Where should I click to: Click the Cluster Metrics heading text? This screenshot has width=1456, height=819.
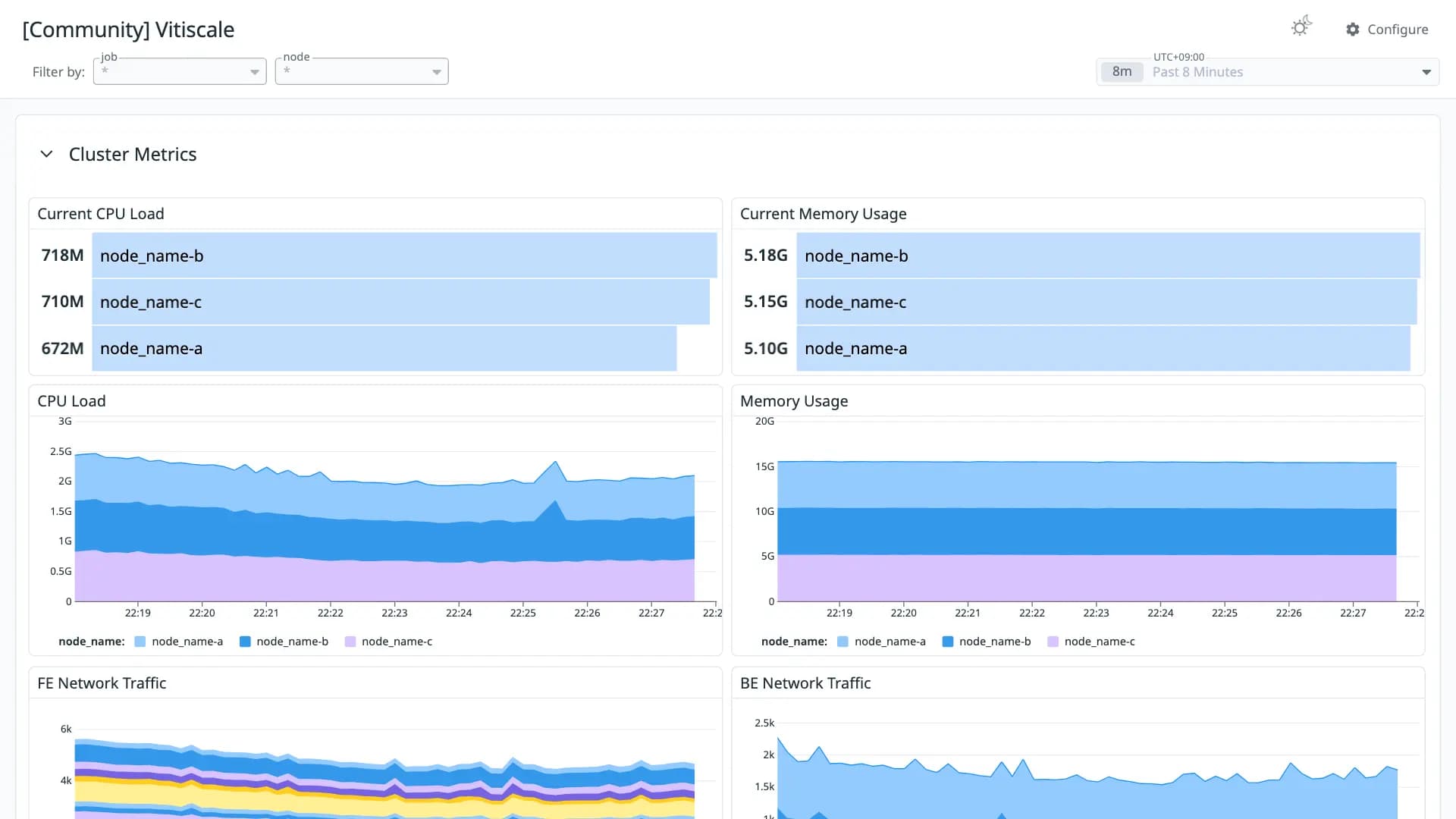point(133,155)
